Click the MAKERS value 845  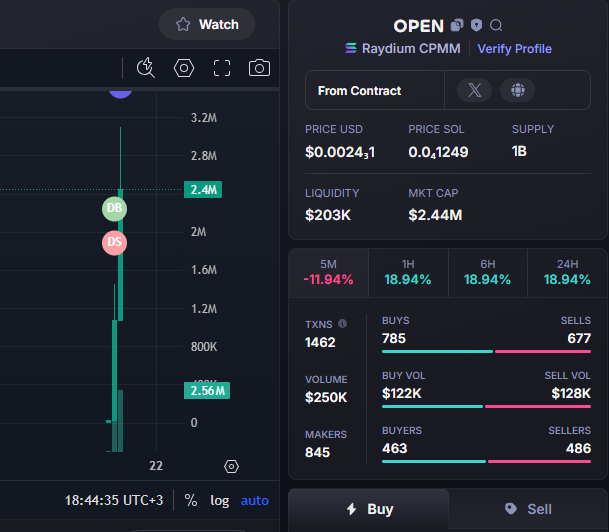click(x=317, y=453)
